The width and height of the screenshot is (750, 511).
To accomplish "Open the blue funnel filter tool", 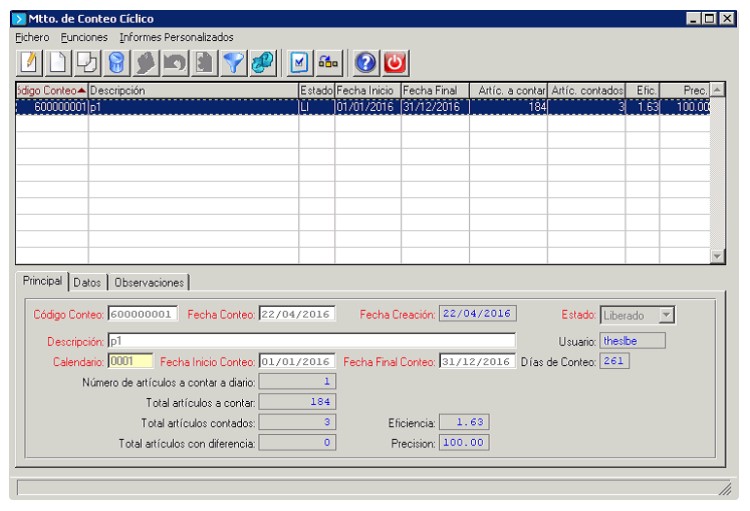I will pyautogui.click(x=233, y=63).
